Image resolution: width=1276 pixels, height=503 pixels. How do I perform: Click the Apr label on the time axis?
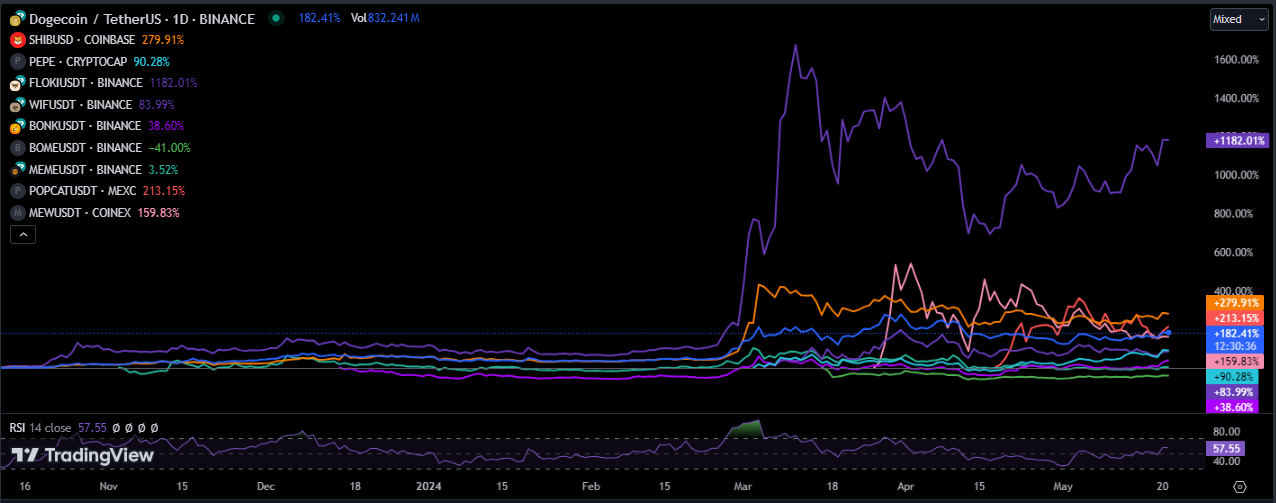907,486
